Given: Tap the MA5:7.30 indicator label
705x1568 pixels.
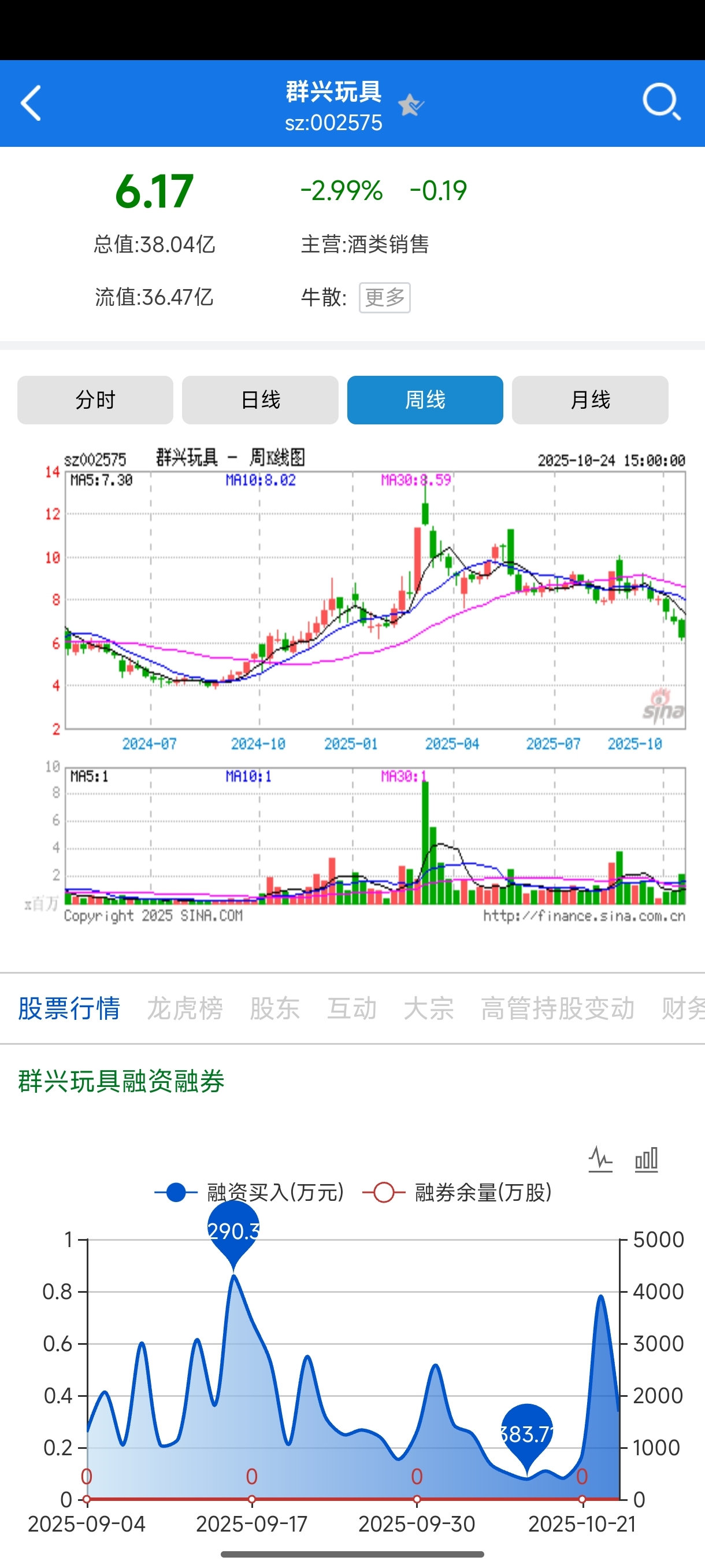Looking at the screenshot, I should [x=102, y=480].
